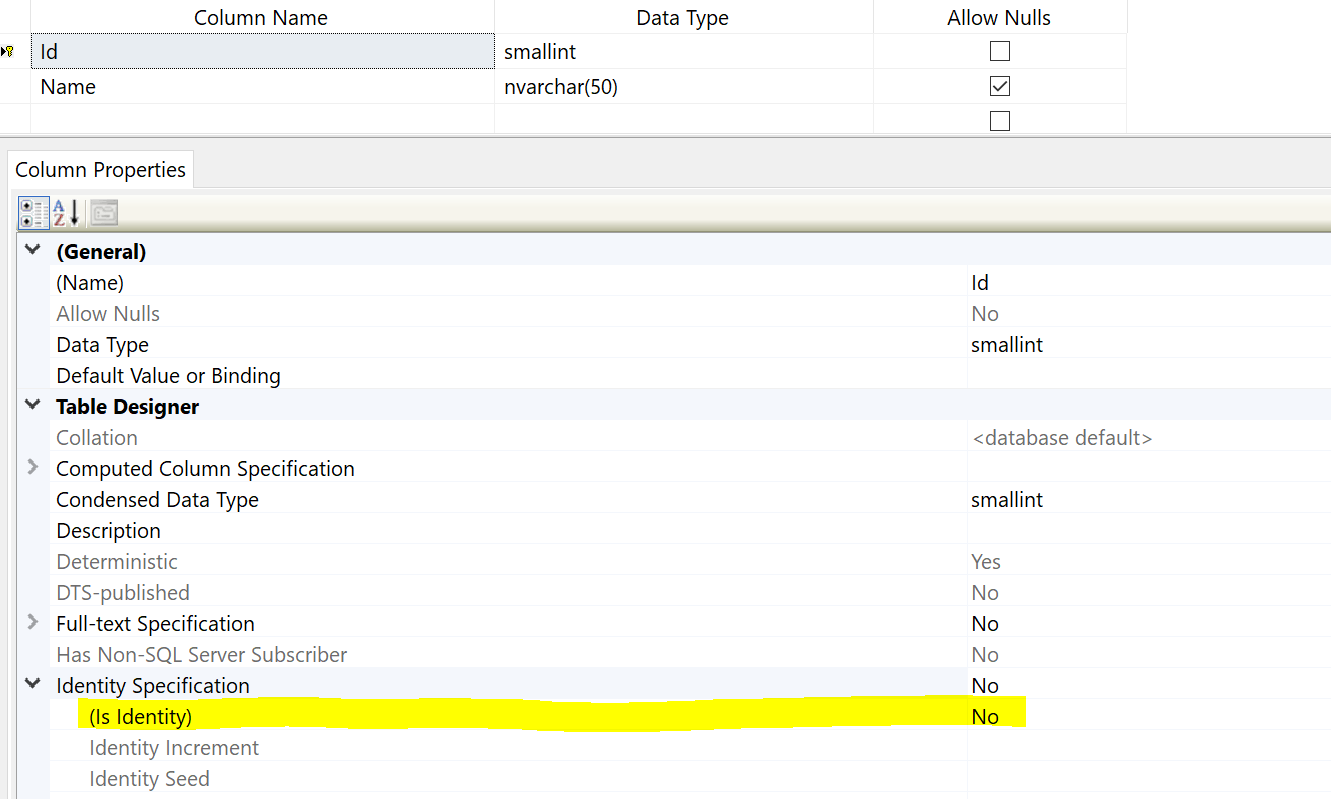The image size is (1331, 799).
Task: Select the Data Type column header
Action: tap(683, 17)
